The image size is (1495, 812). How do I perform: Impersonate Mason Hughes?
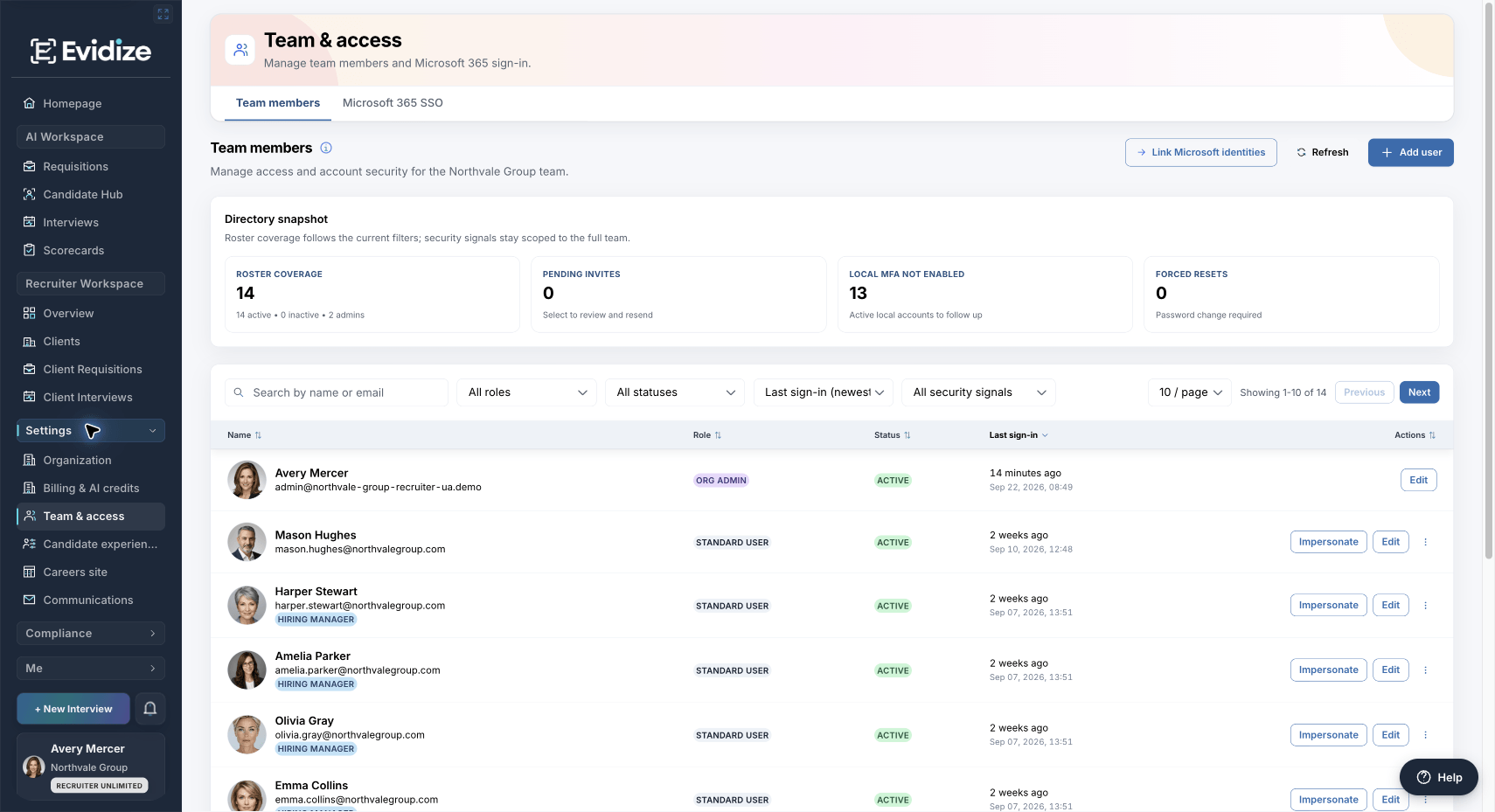coord(1328,542)
